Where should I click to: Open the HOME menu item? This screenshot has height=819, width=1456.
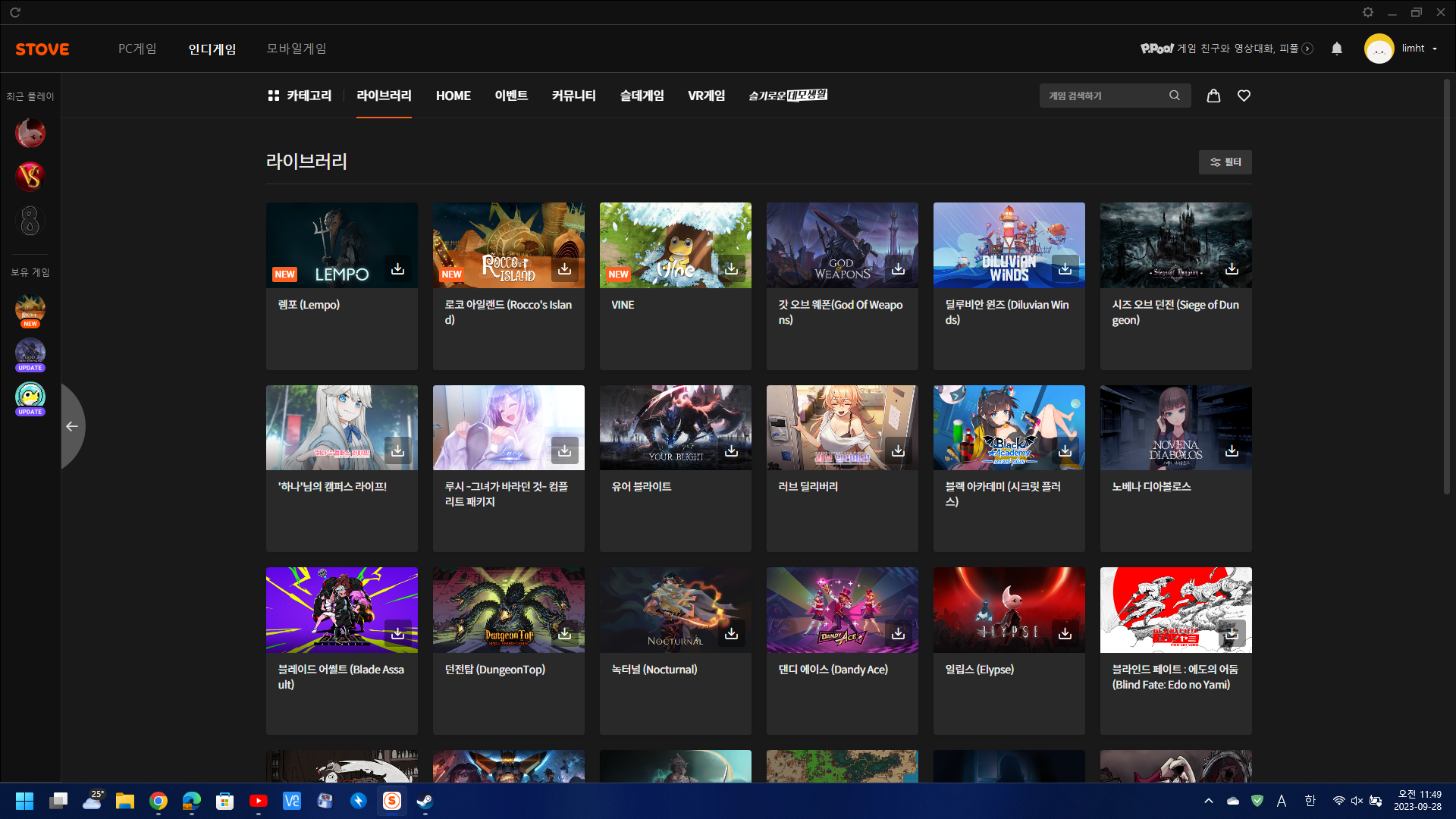coord(453,96)
